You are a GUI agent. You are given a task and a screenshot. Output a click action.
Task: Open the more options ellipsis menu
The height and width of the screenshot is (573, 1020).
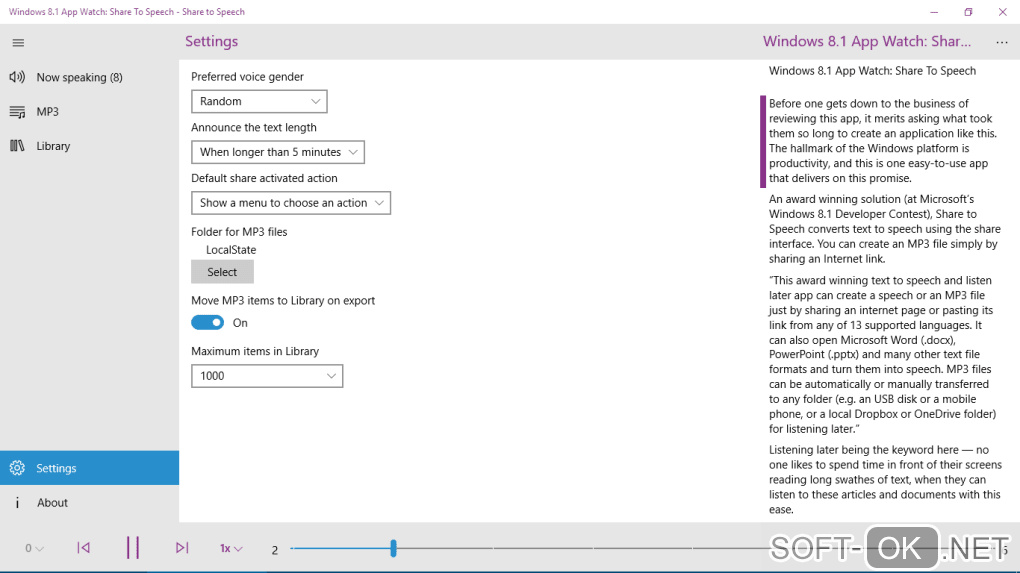[x=1002, y=42]
